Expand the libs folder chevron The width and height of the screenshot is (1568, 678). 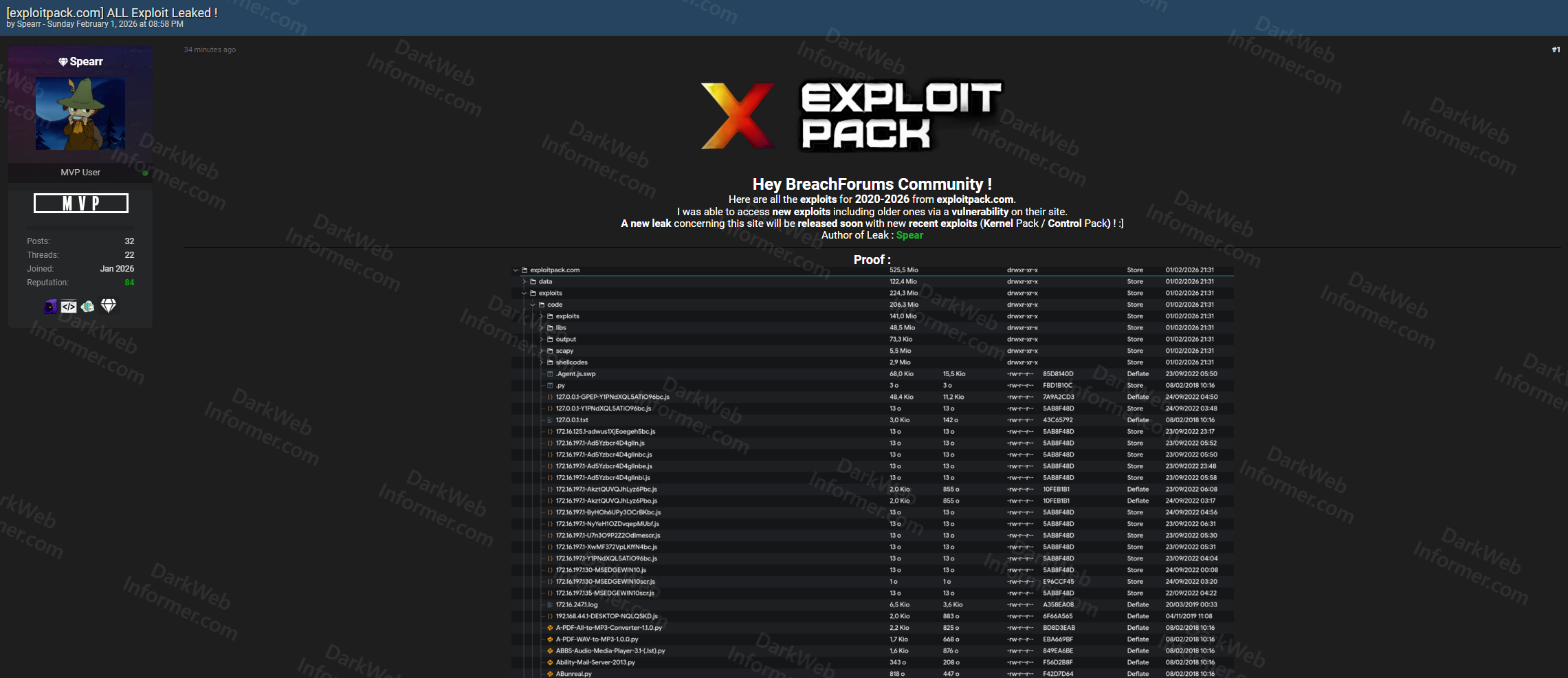tap(541, 328)
